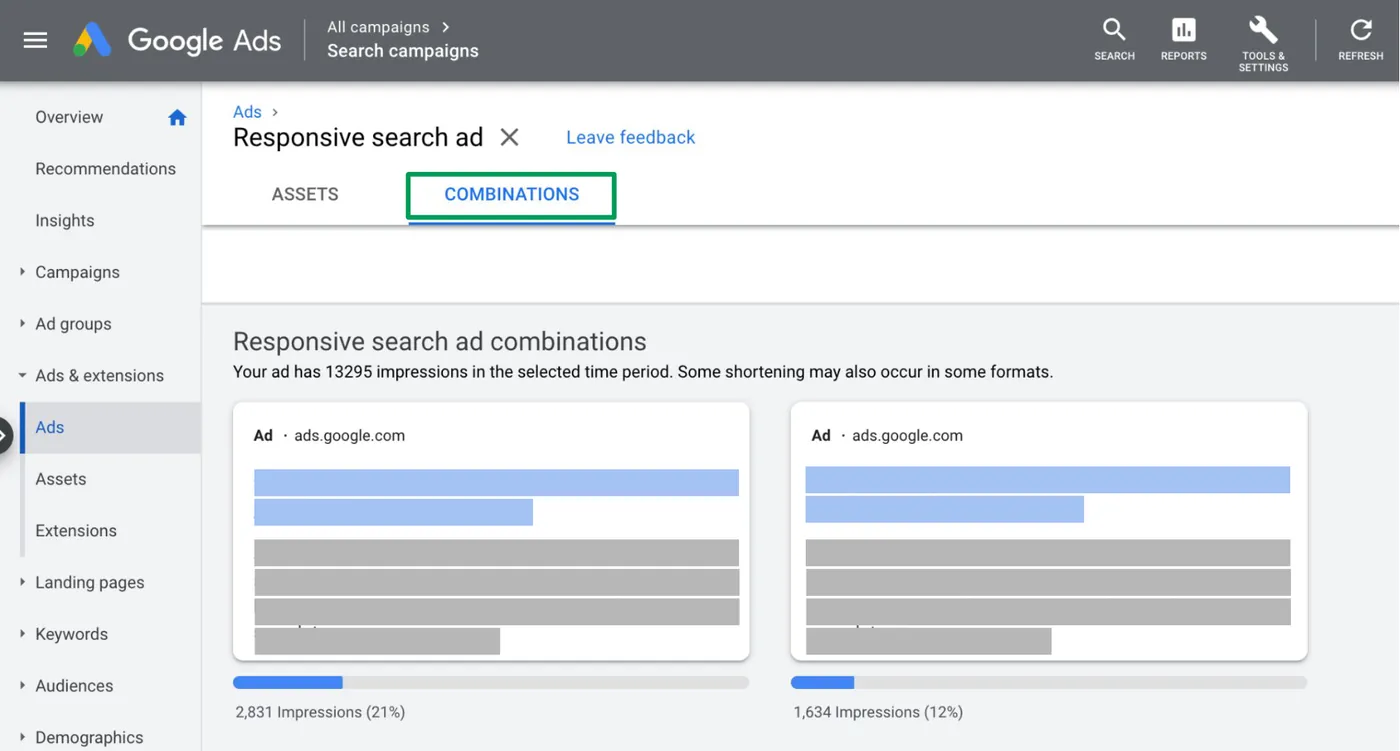This screenshot has height=751, width=1400.
Task: Expand the Audiences sidebar section
Action: (x=22, y=686)
